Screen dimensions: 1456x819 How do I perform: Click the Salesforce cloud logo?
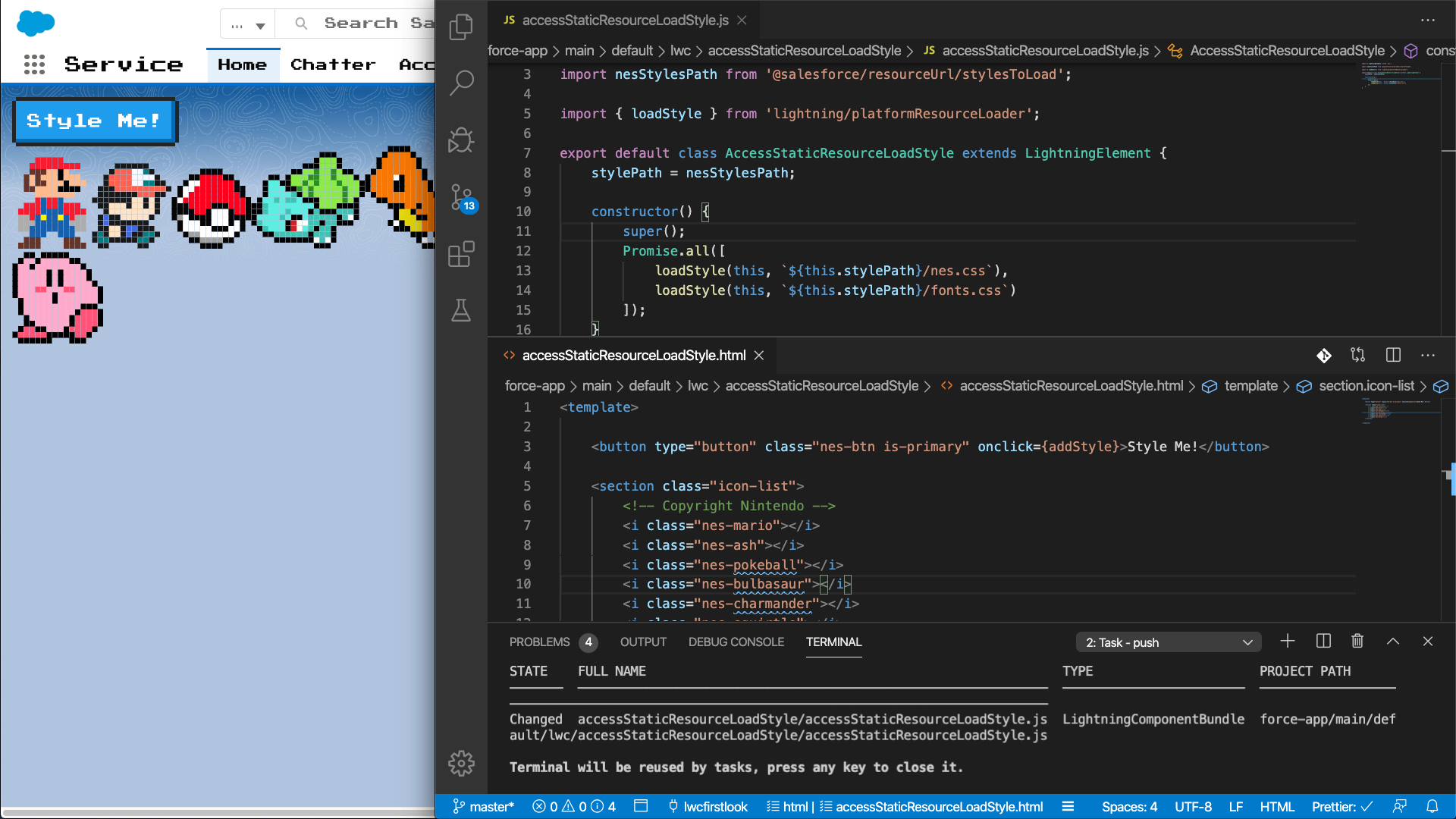point(35,23)
